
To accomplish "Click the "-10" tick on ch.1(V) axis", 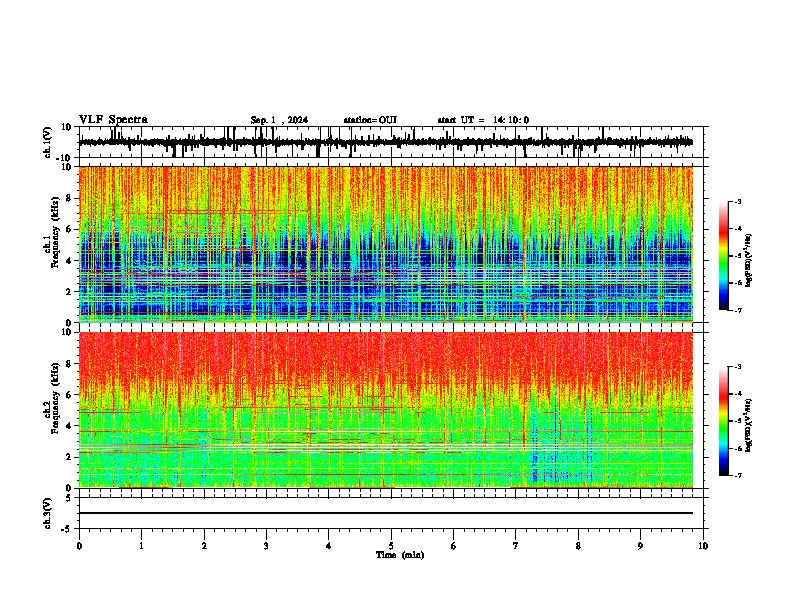I will 65,158.
